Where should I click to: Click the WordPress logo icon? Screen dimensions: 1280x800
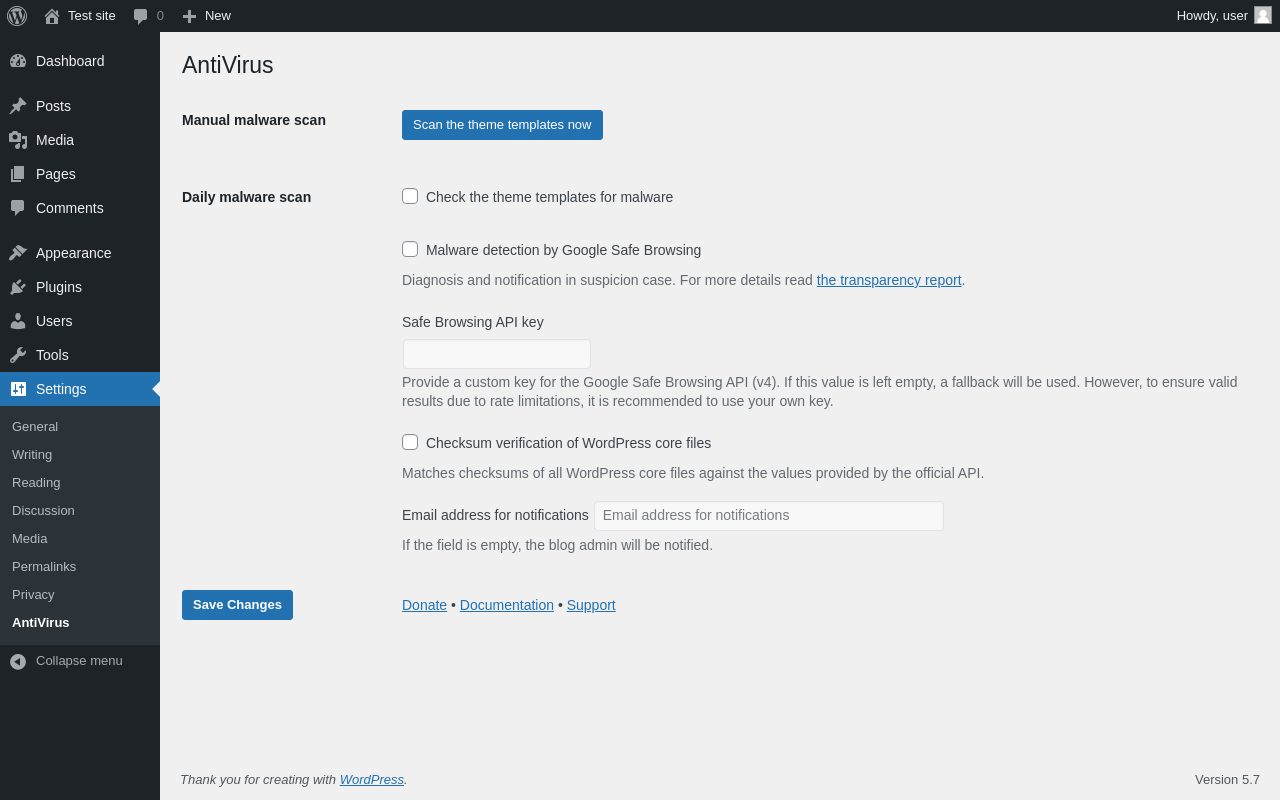(17, 16)
